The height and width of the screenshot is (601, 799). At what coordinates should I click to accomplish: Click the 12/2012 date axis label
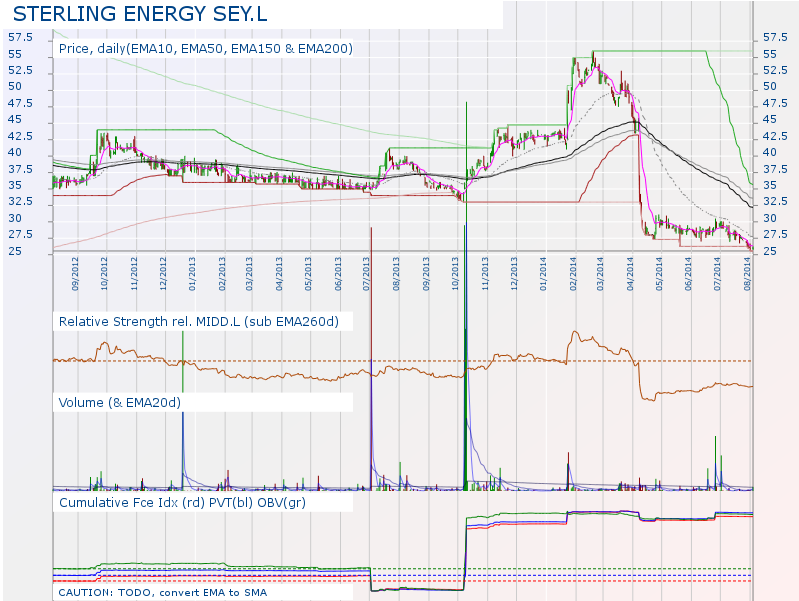click(x=163, y=274)
